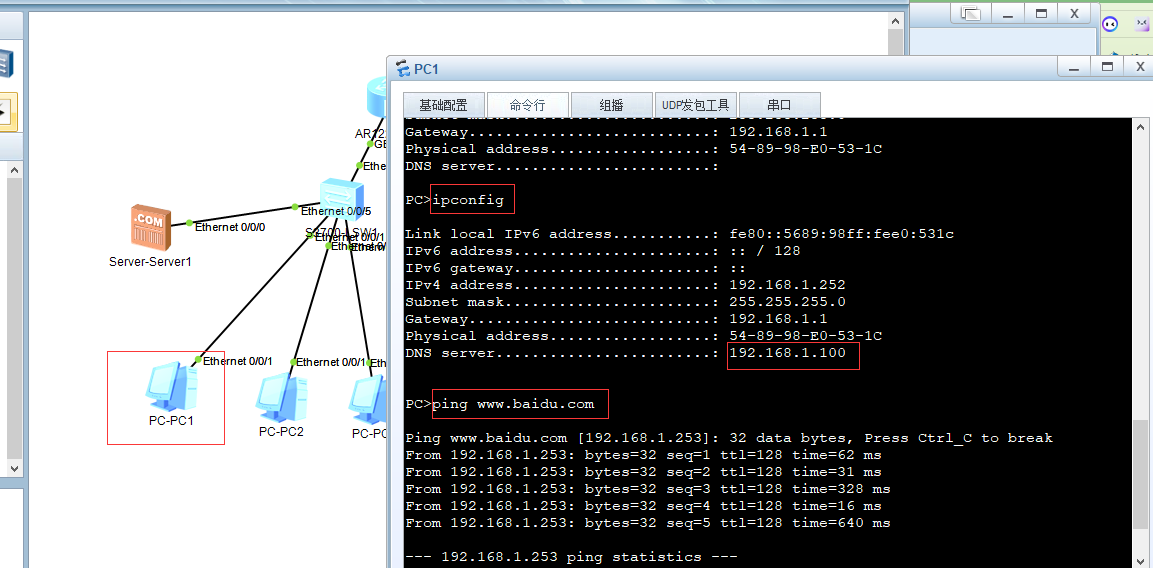Click the Server-Server1 label
1153x568 pixels.
pos(150,260)
